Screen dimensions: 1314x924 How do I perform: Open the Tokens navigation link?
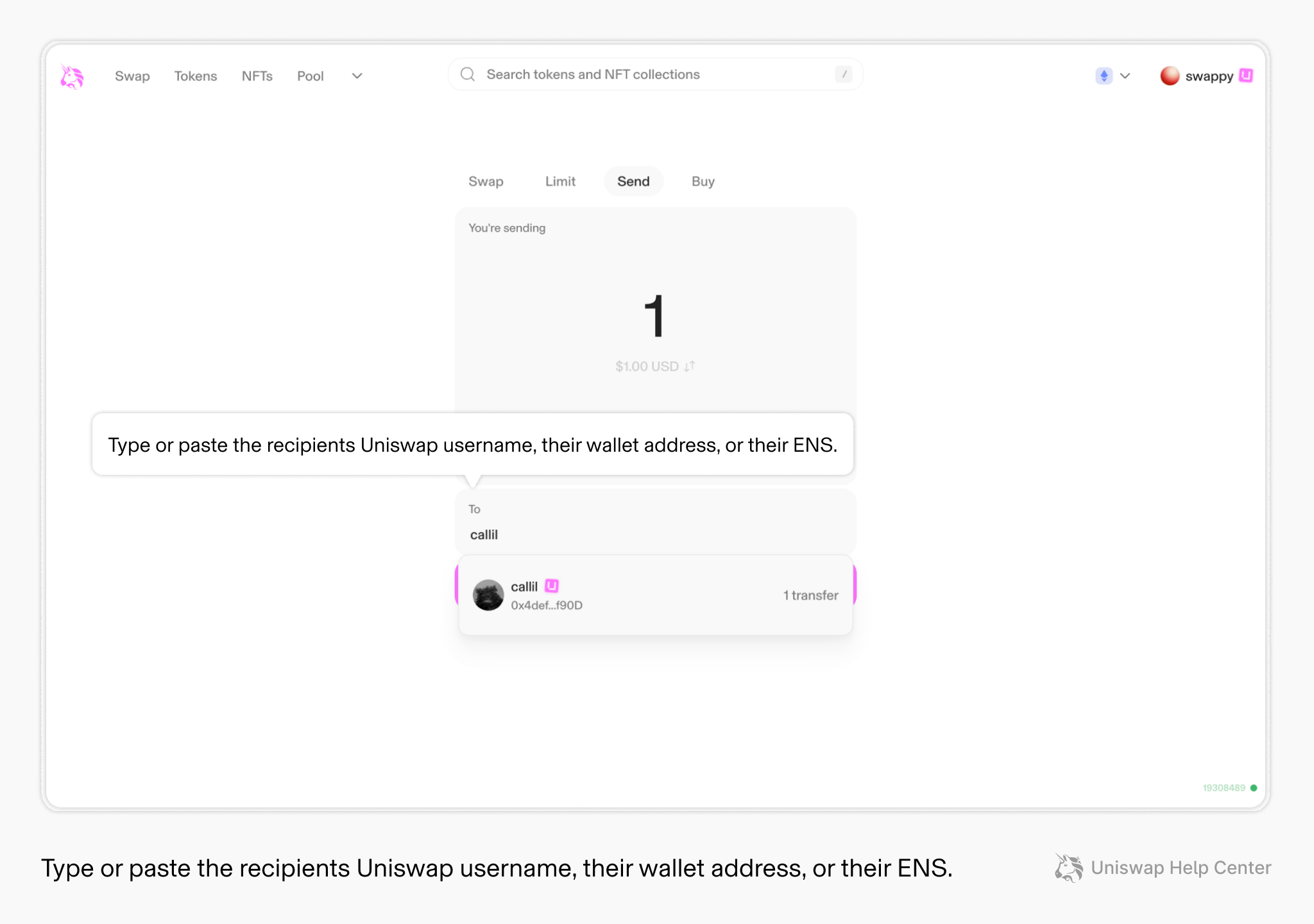(x=196, y=76)
